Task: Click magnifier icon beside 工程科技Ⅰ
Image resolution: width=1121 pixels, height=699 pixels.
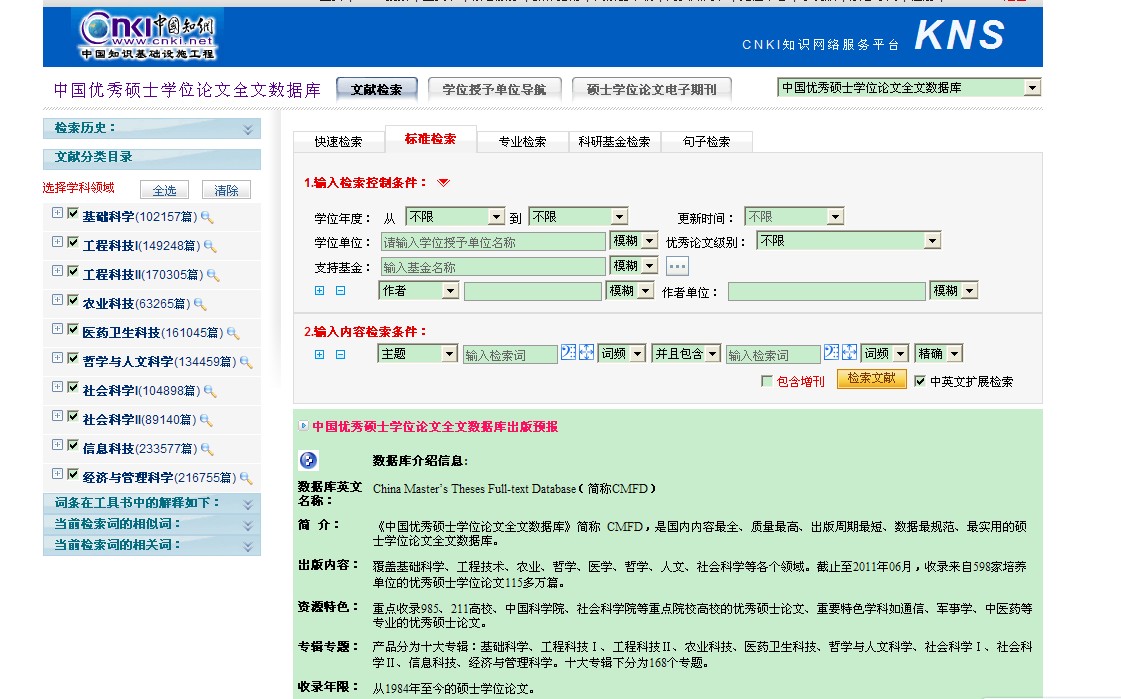Action: [210, 246]
